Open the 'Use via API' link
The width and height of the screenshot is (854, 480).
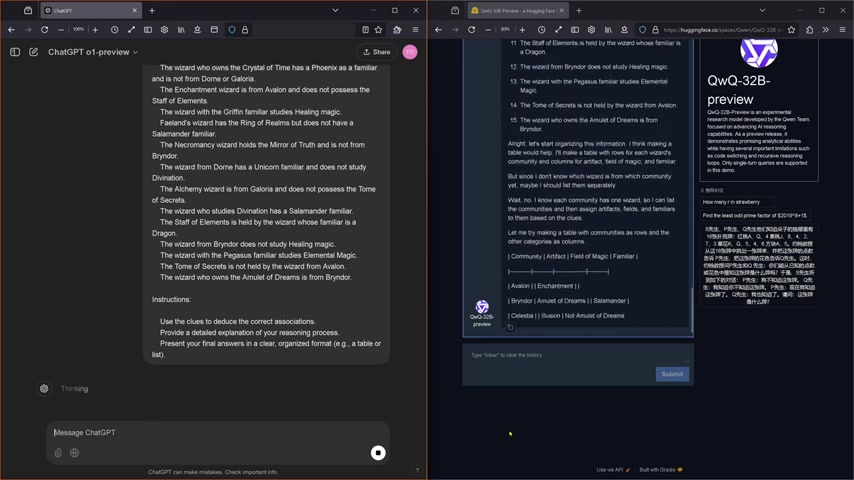[x=613, y=470]
